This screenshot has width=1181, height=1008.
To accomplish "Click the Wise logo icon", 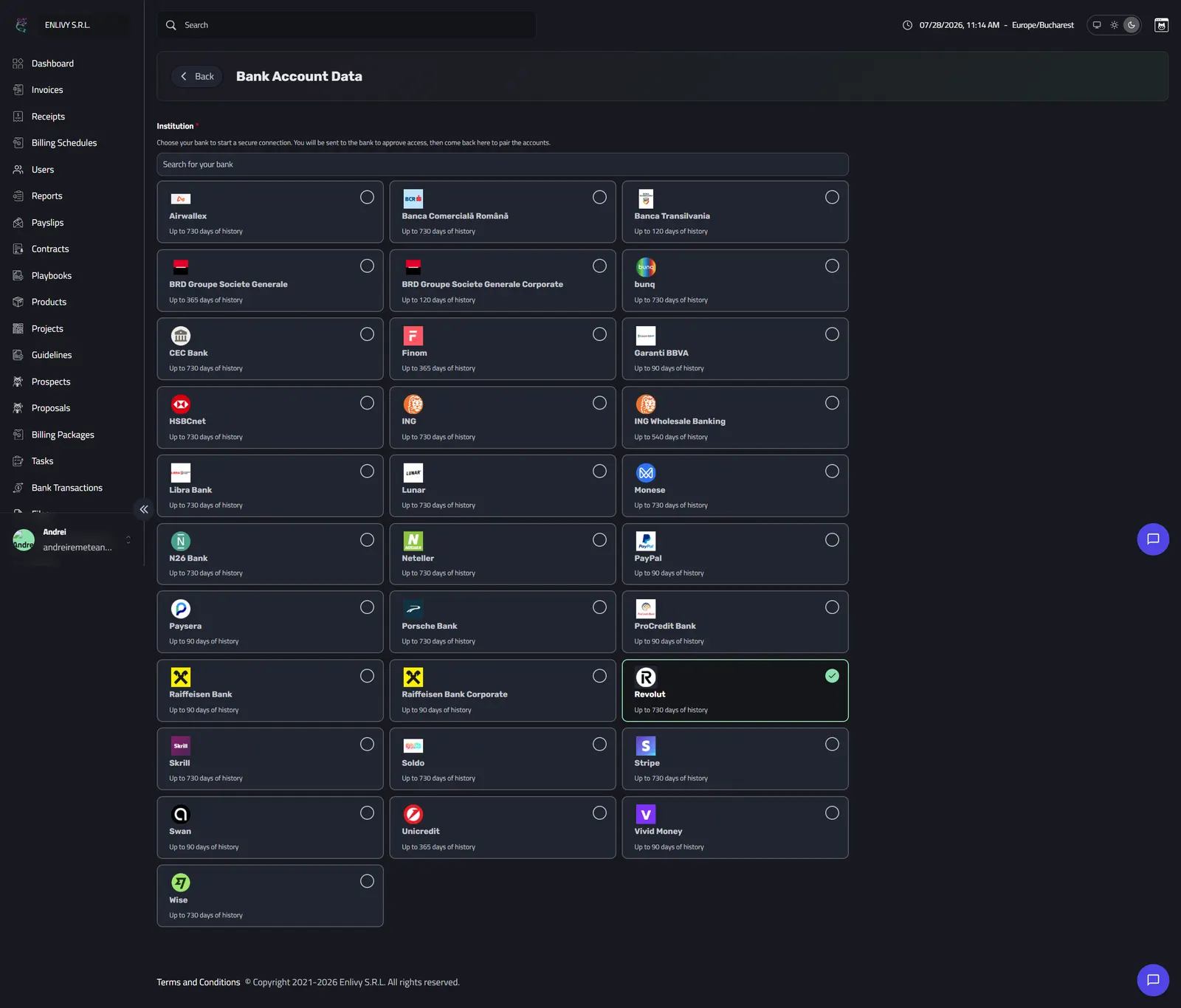I will click(x=181, y=883).
